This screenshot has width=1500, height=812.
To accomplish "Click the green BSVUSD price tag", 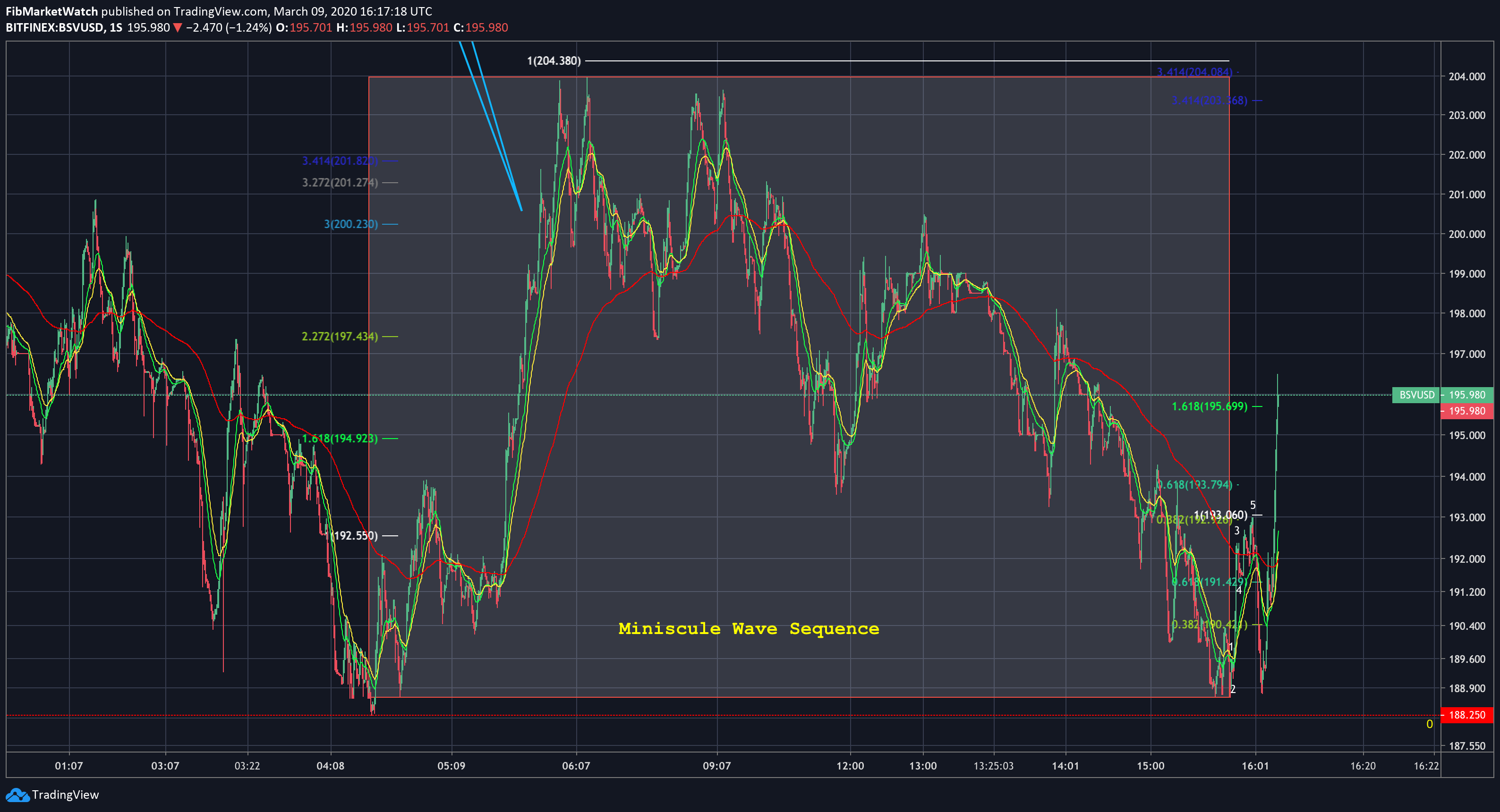I will click(x=1416, y=395).
